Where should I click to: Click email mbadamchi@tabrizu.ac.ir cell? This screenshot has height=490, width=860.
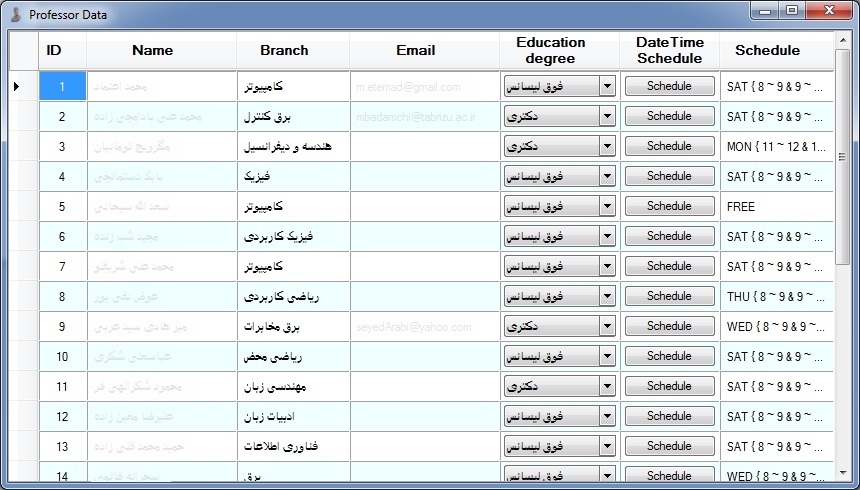(425, 116)
